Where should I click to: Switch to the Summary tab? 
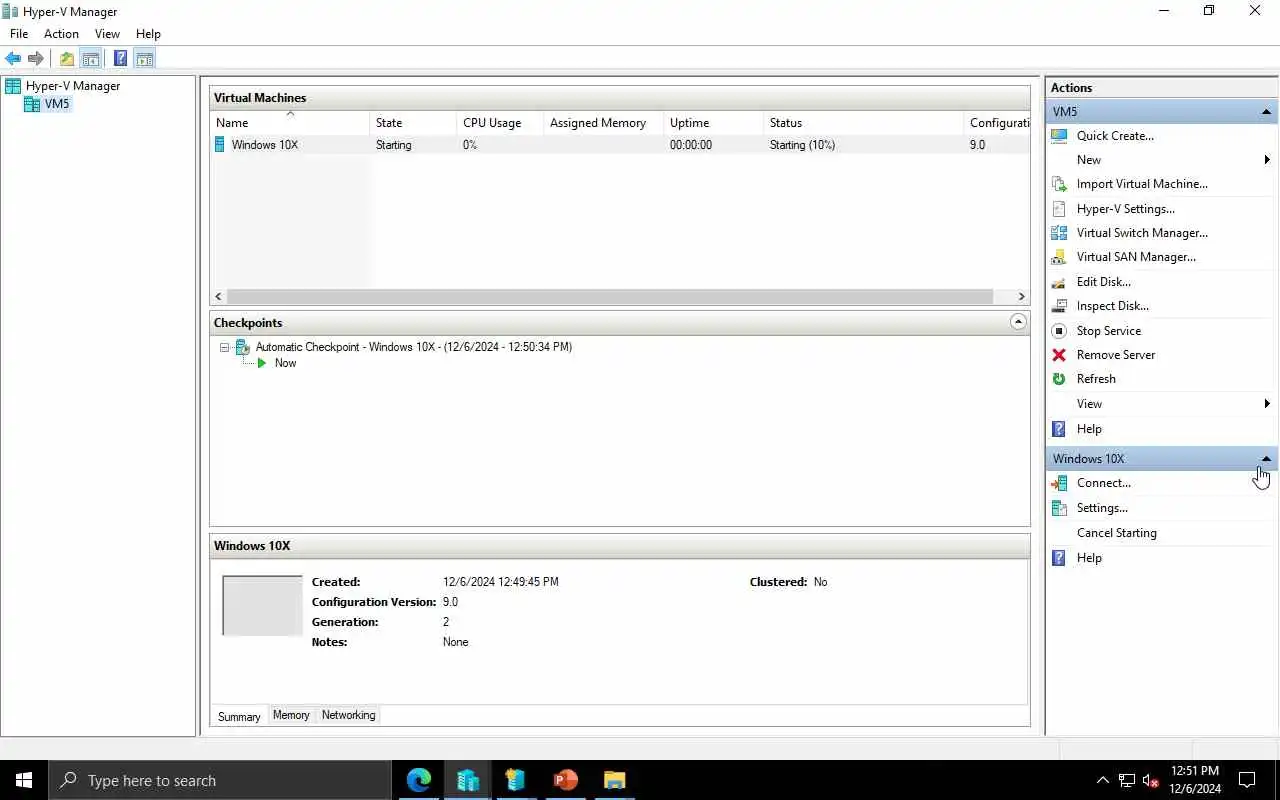239,716
